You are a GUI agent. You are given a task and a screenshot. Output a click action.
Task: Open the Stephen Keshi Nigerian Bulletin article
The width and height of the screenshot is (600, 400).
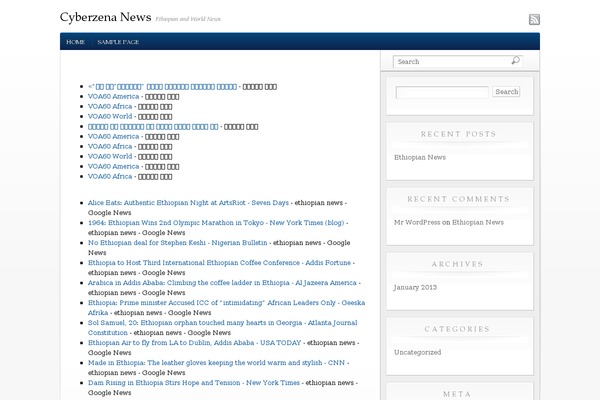pyautogui.click(x=178, y=243)
